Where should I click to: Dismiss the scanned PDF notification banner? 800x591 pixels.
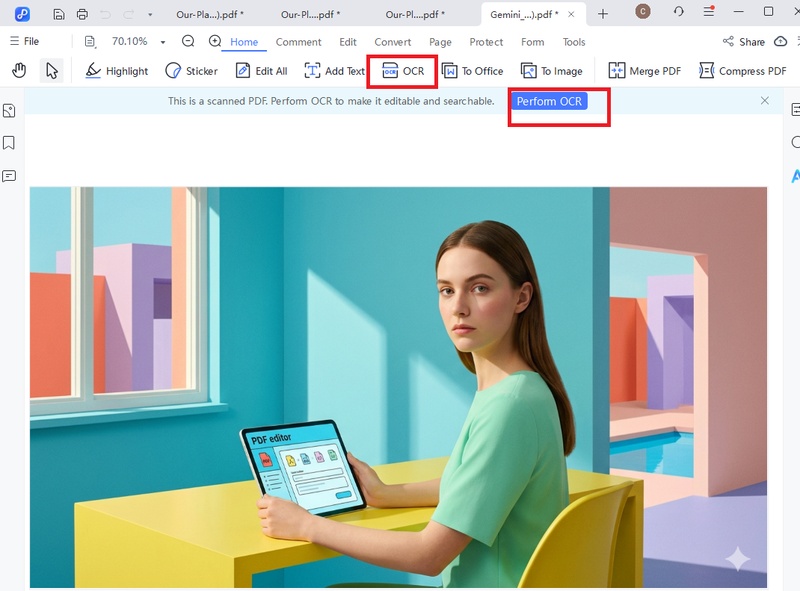pyautogui.click(x=765, y=101)
